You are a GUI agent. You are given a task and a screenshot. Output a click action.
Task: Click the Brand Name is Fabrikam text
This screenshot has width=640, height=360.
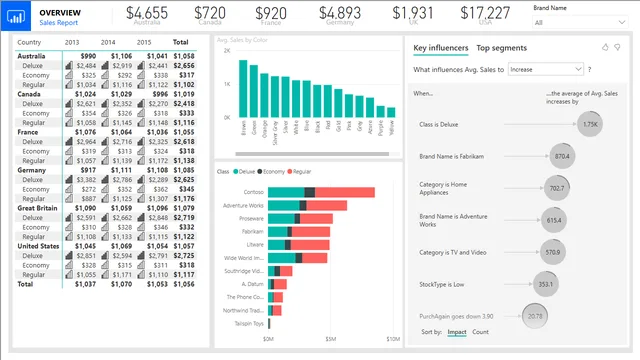click(451, 156)
